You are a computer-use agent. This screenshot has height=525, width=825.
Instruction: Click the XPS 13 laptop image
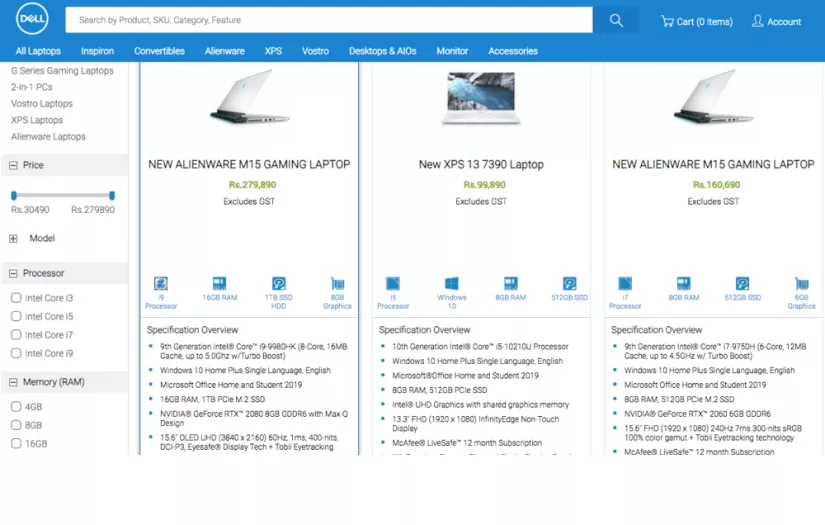(x=481, y=99)
